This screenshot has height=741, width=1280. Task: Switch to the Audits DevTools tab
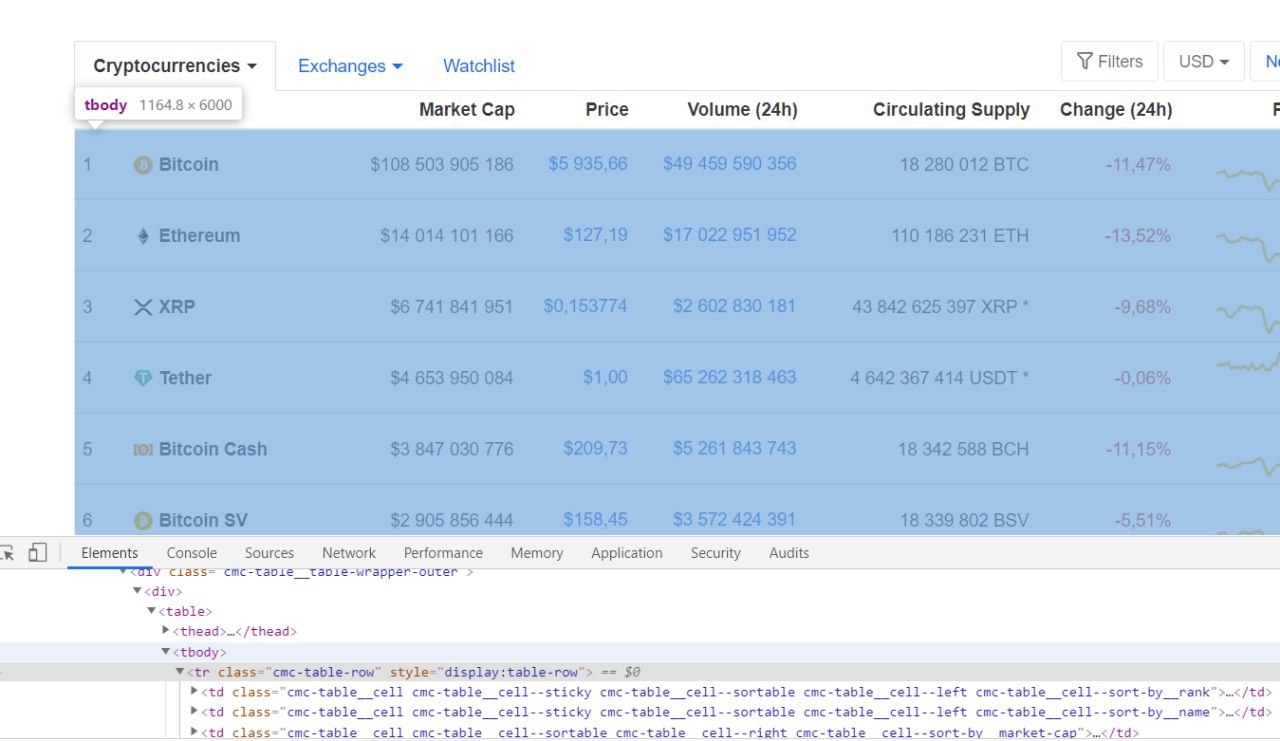click(789, 553)
